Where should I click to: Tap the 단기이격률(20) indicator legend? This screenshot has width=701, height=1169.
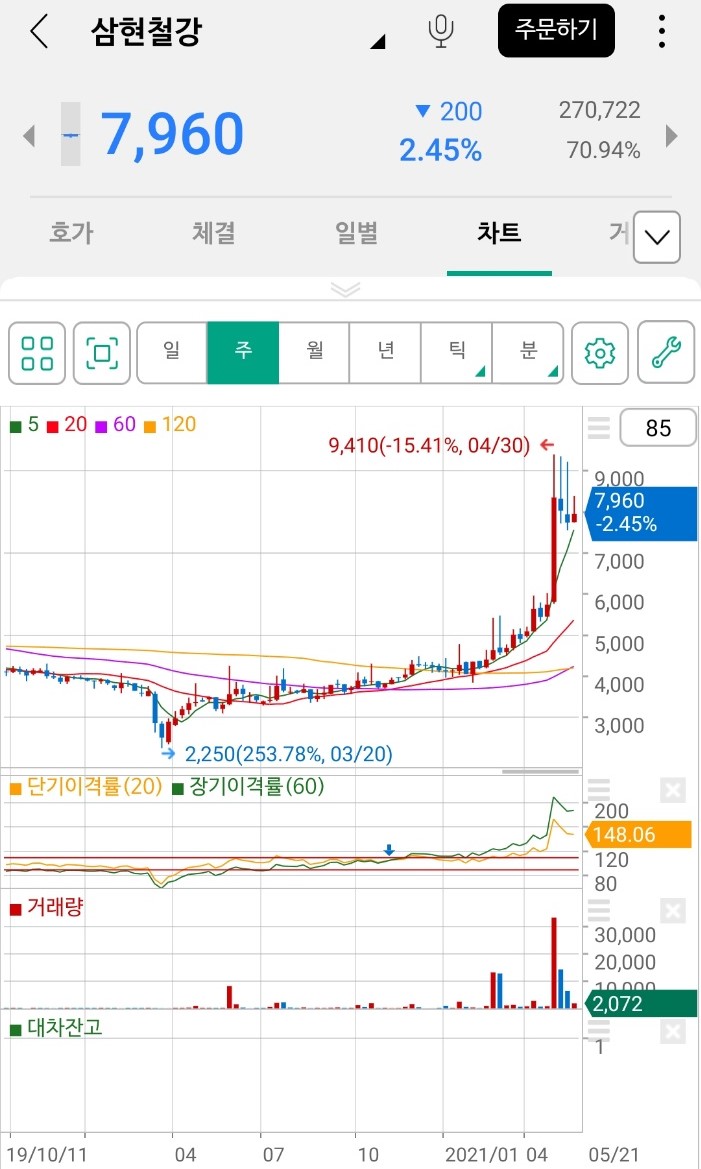tap(86, 787)
